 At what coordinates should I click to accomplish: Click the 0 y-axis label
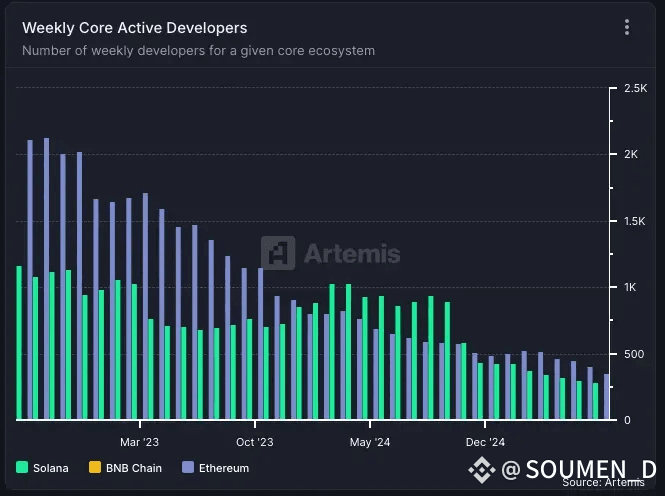point(627,420)
